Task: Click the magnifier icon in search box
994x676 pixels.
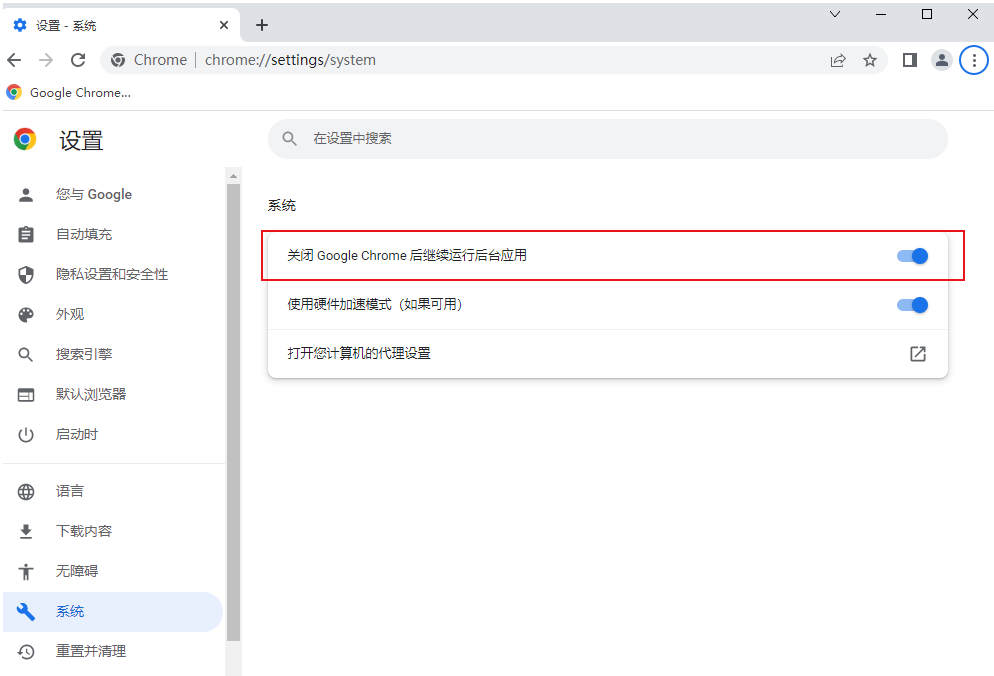Action: pyautogui.click(x=289, y=139)
